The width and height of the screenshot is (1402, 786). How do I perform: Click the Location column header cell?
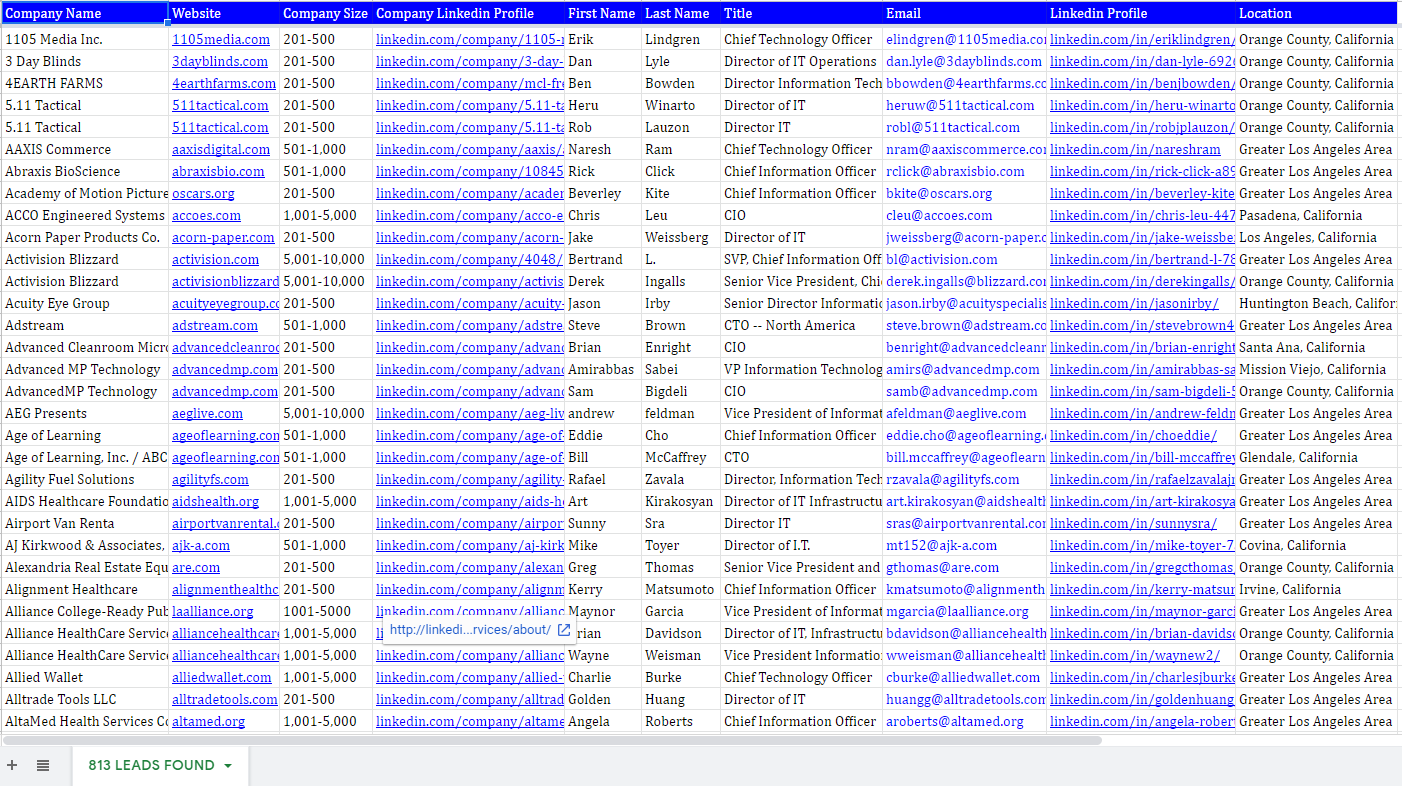(1315, 14)
